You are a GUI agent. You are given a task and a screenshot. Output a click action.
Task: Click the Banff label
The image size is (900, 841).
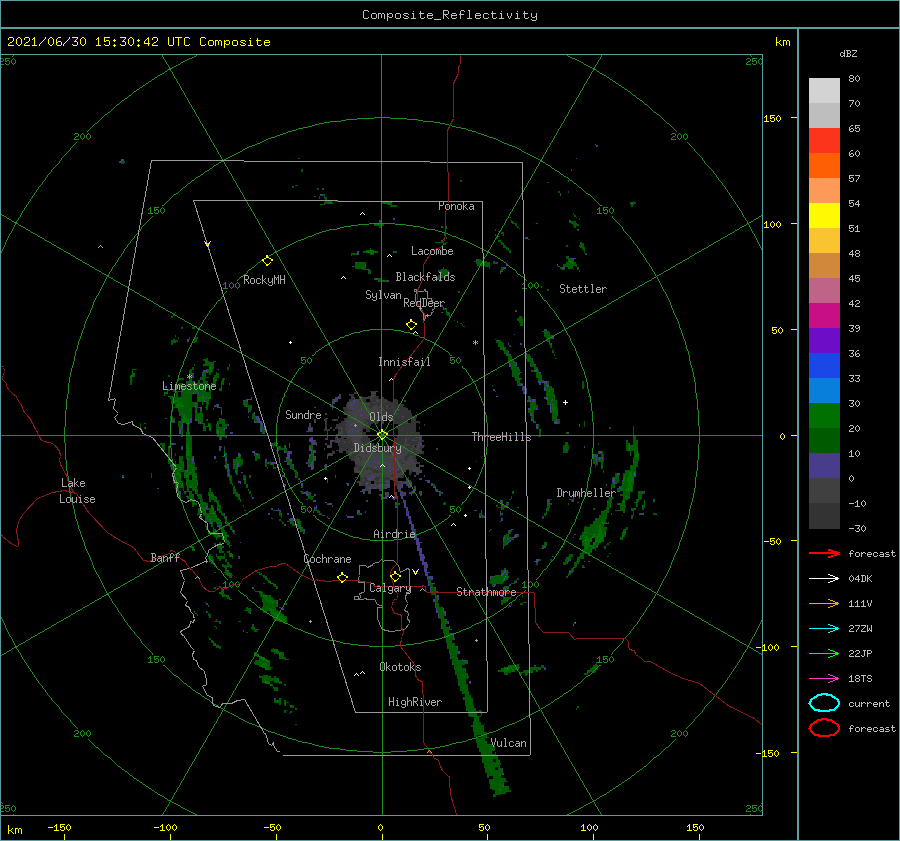[165, 557]
